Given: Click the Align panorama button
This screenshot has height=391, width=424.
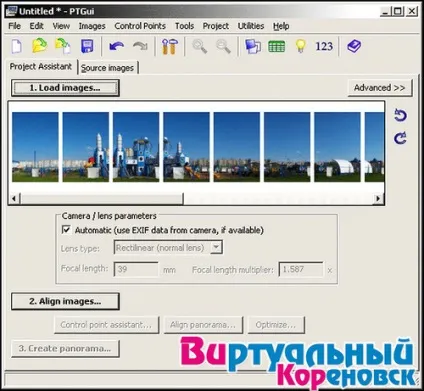Looking at the screenshot, I should pos(203,325).
